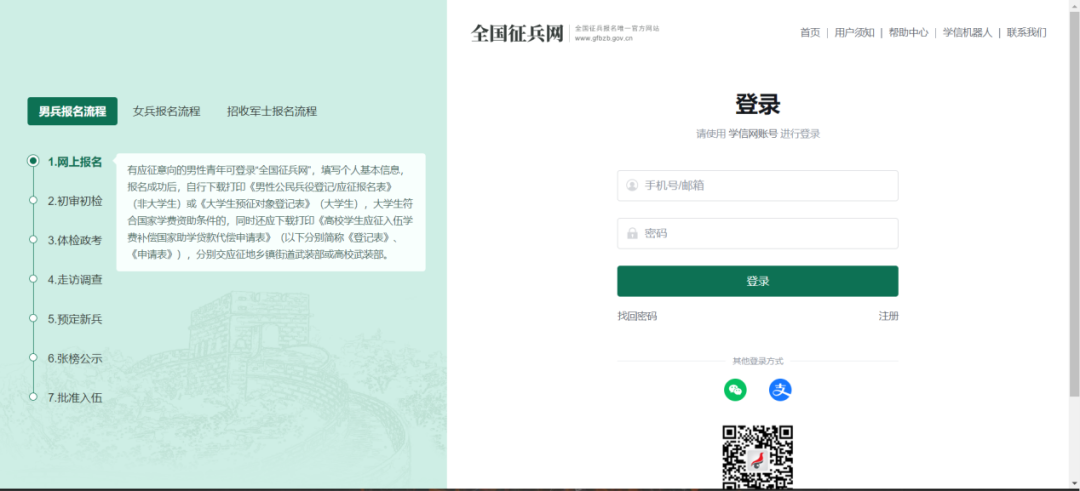Viewport: 1080px width, 491px height.
Task: Select step 4.走访调查
Action: 74,280
